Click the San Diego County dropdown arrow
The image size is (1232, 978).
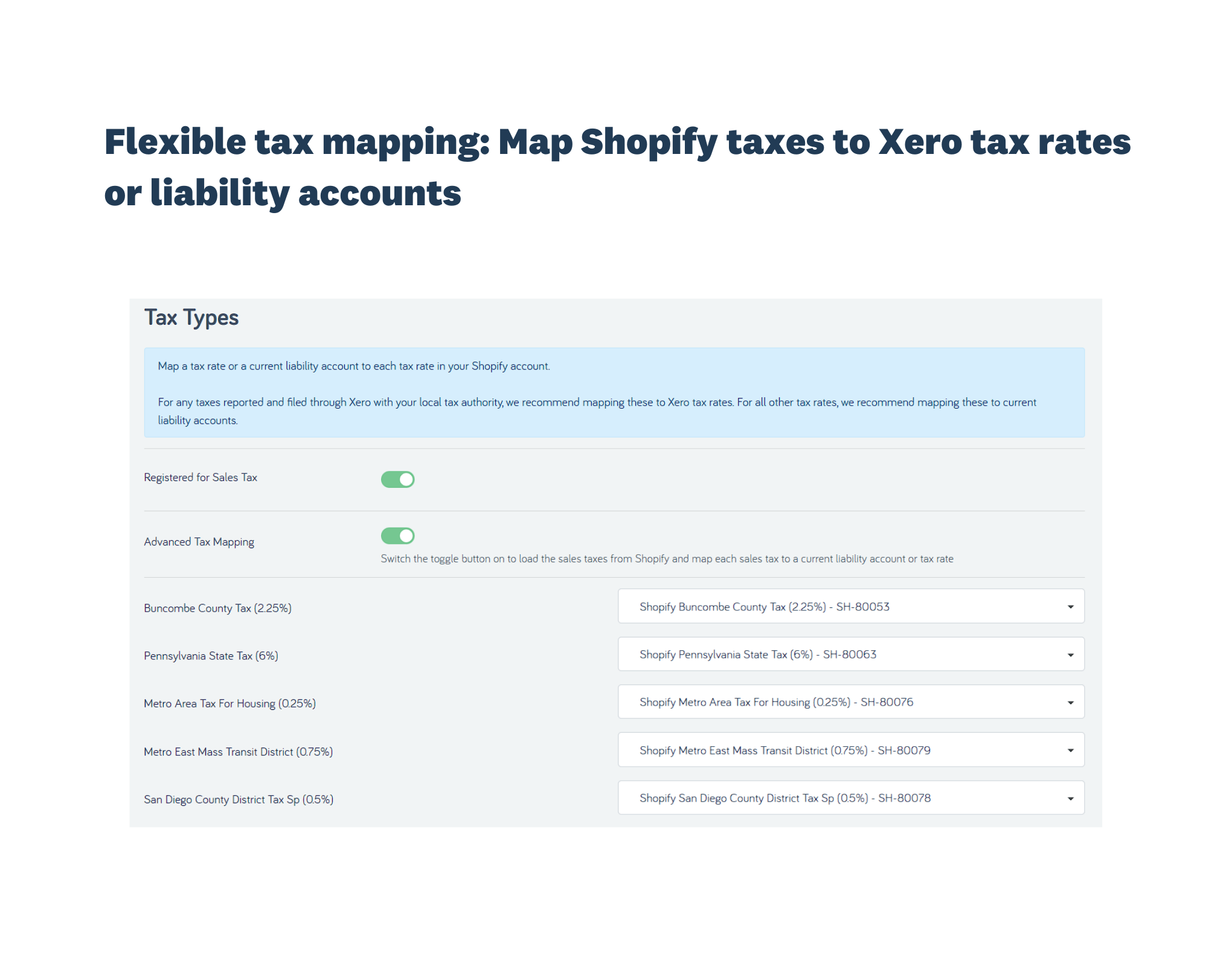(1070, 797)
